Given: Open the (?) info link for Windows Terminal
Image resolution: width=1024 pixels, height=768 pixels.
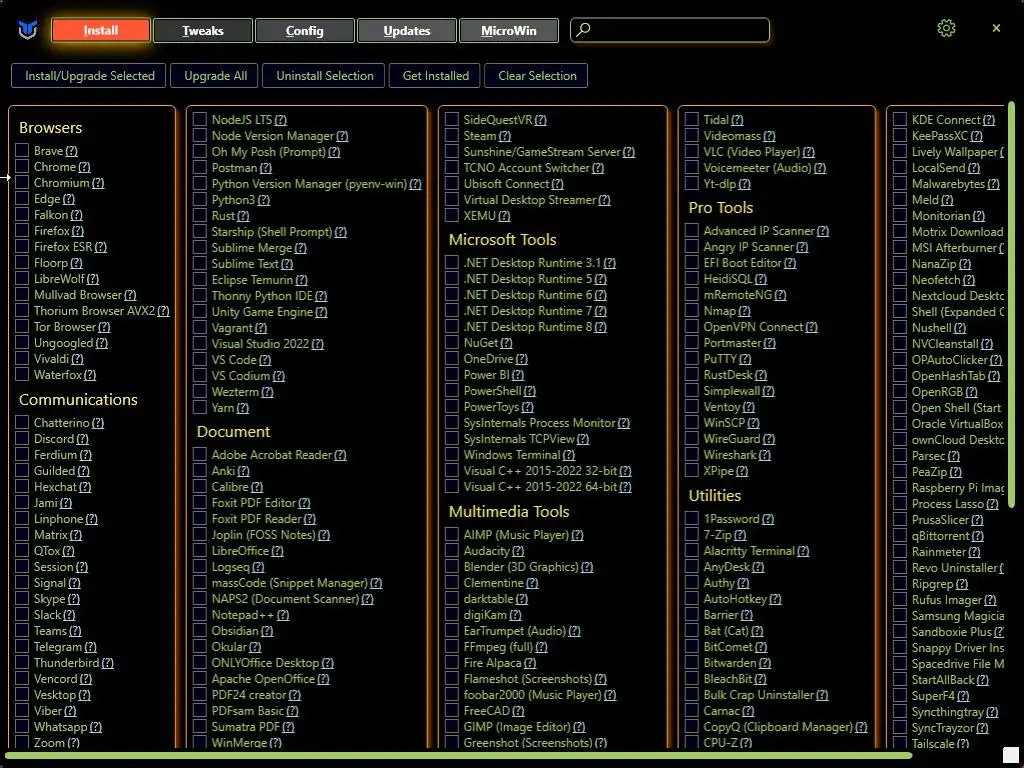Looking at the screenshot, I should 569,455.
